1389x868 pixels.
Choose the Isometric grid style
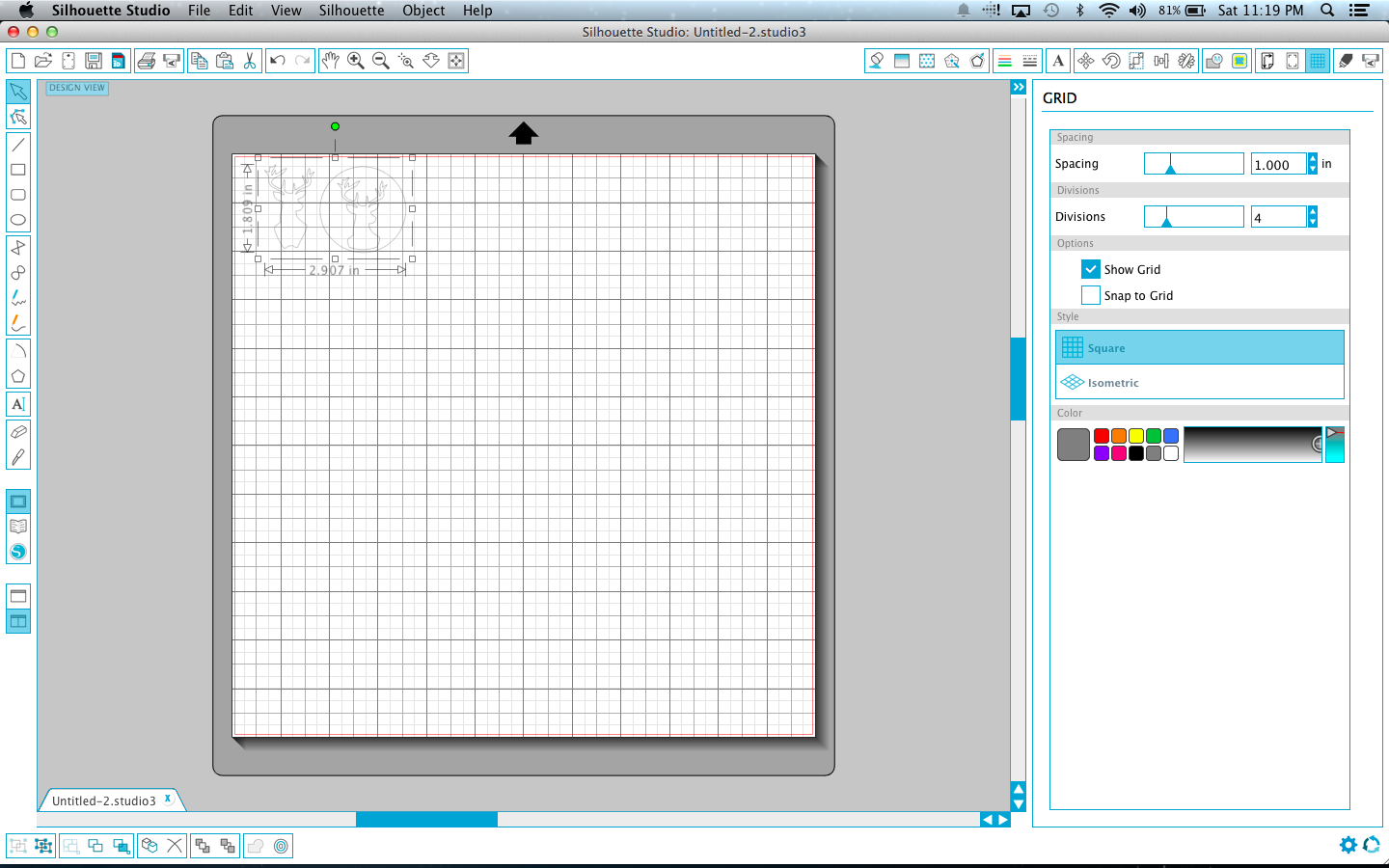[1200, 382]
